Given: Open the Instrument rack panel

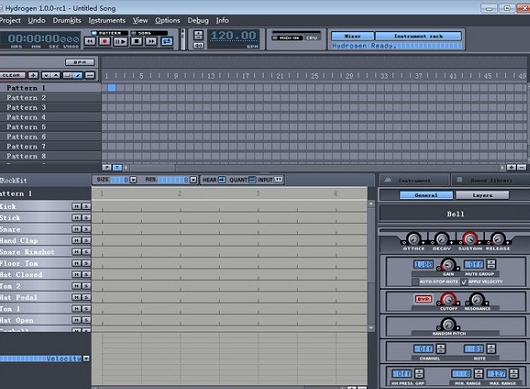Looking at the screenshot, I should point(418,36).
